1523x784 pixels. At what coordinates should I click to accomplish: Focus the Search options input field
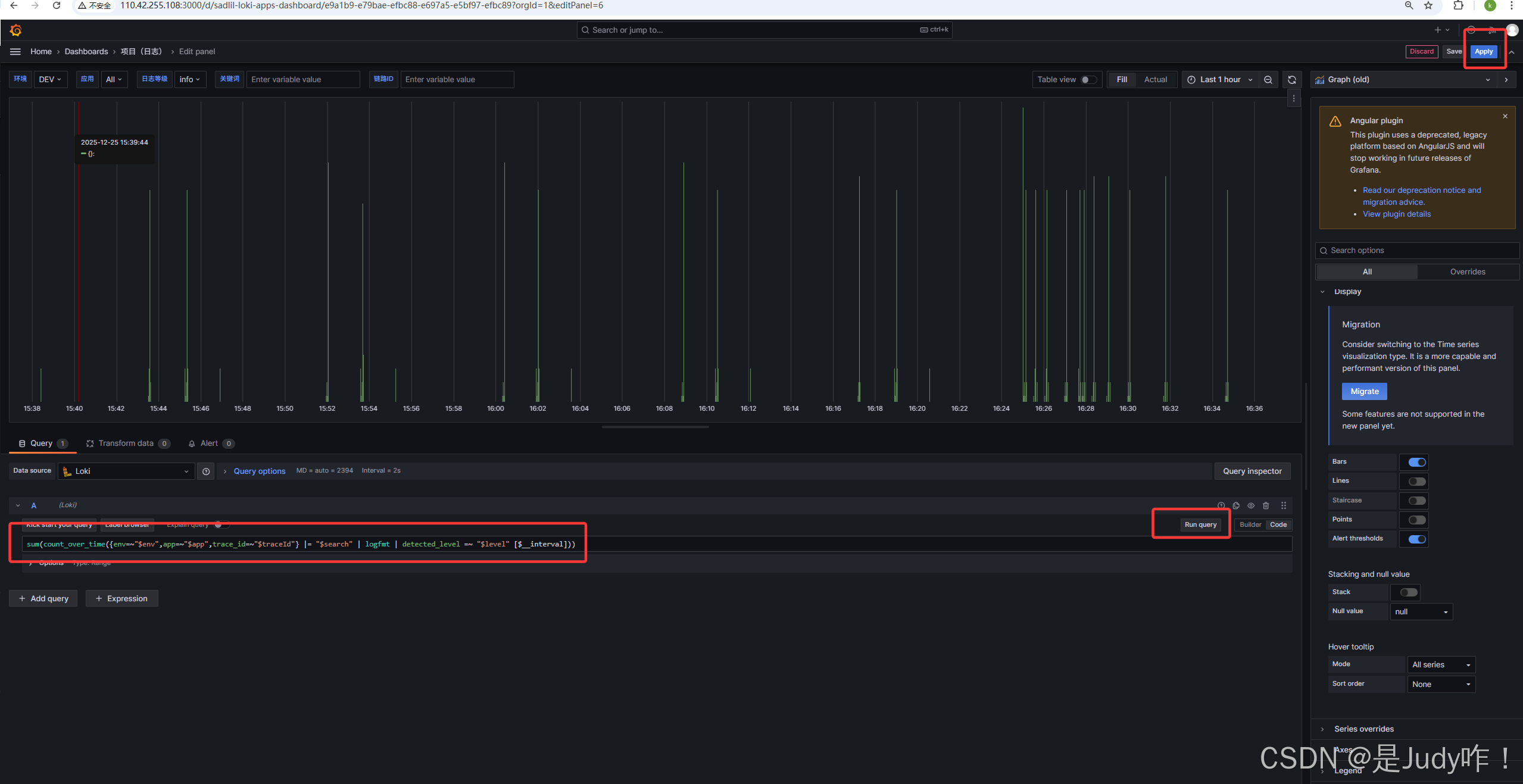pos(1417,251)
